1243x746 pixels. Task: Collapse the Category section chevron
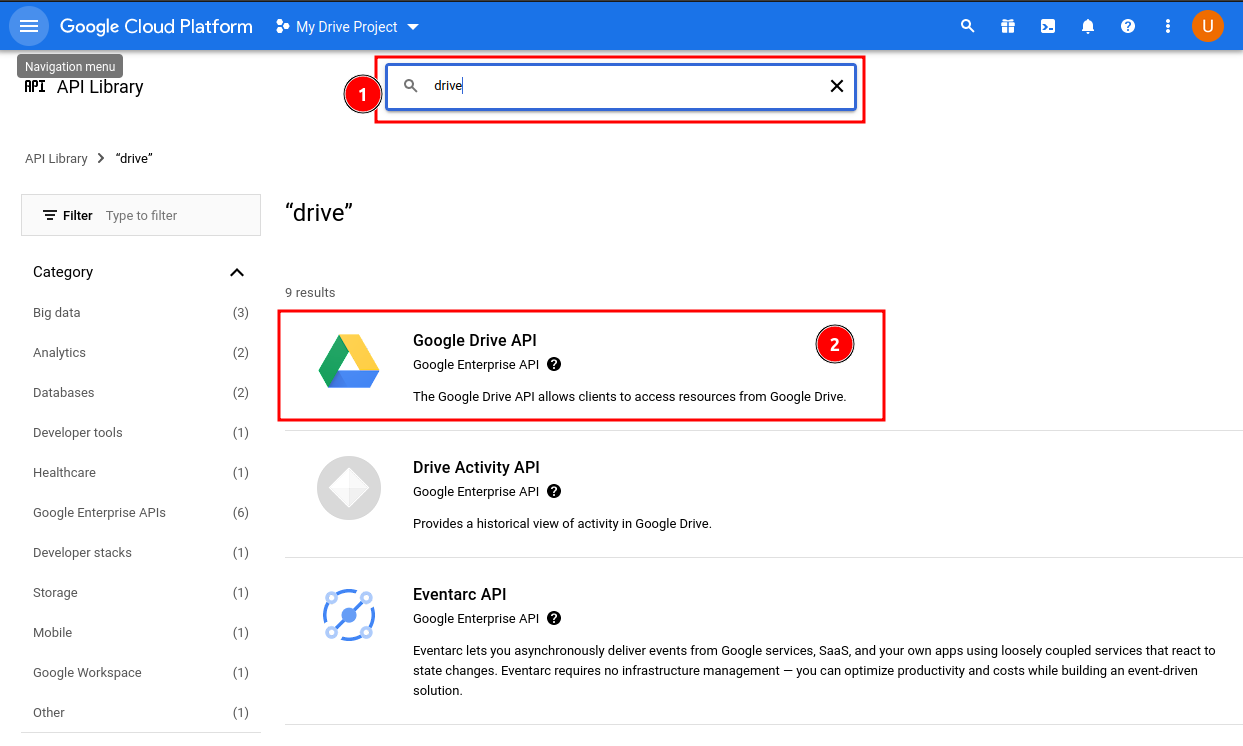click(237, 272)
